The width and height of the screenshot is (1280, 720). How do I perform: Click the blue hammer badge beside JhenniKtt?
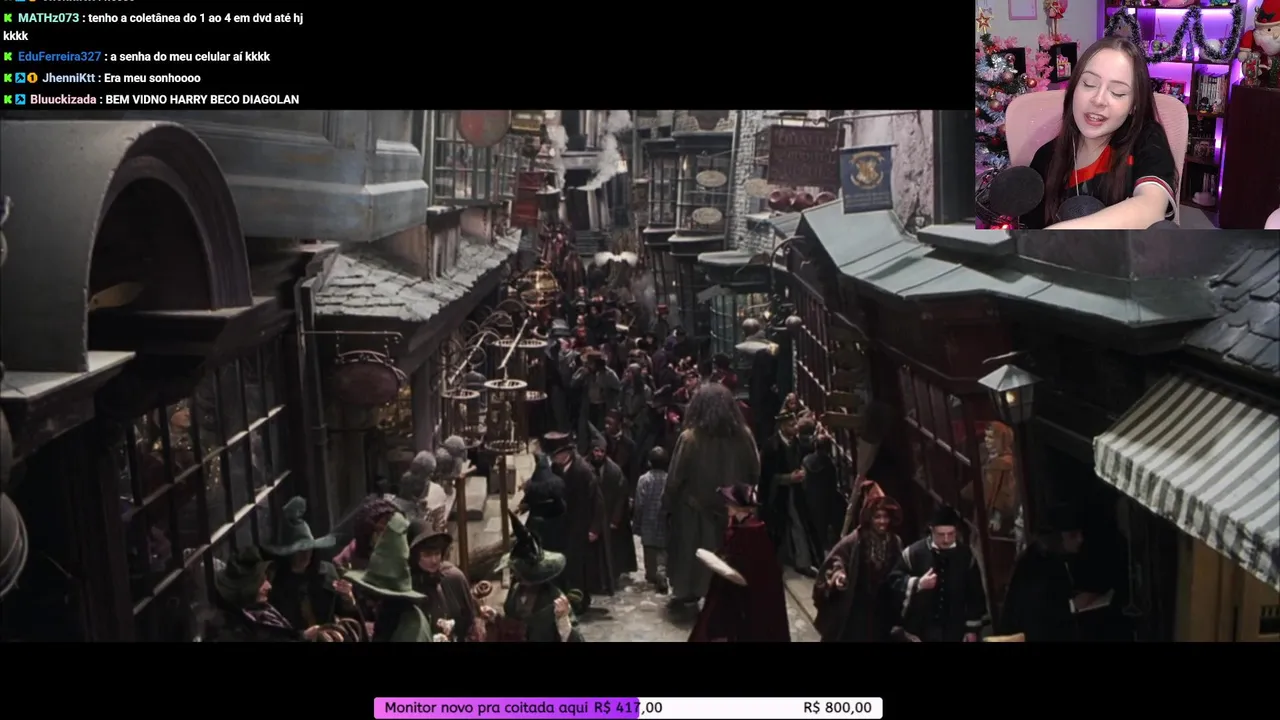20,78
